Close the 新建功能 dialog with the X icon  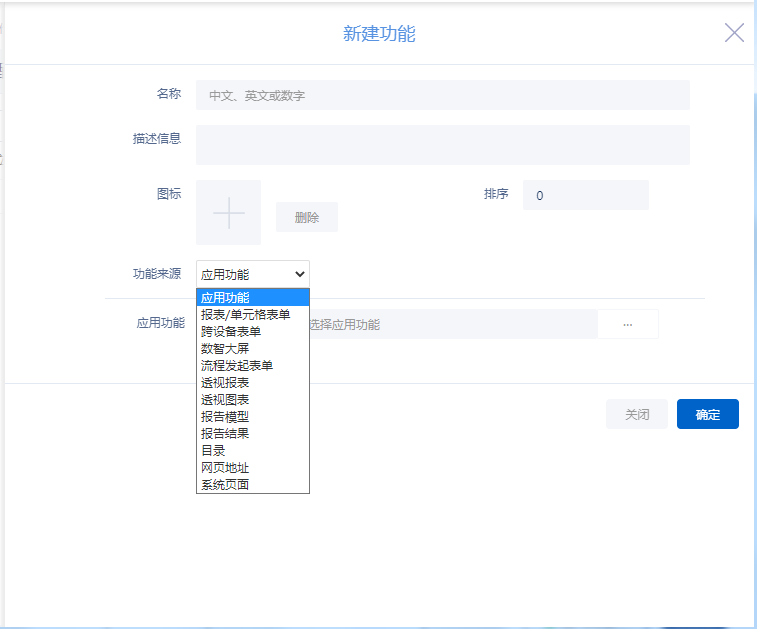(734, 33)
